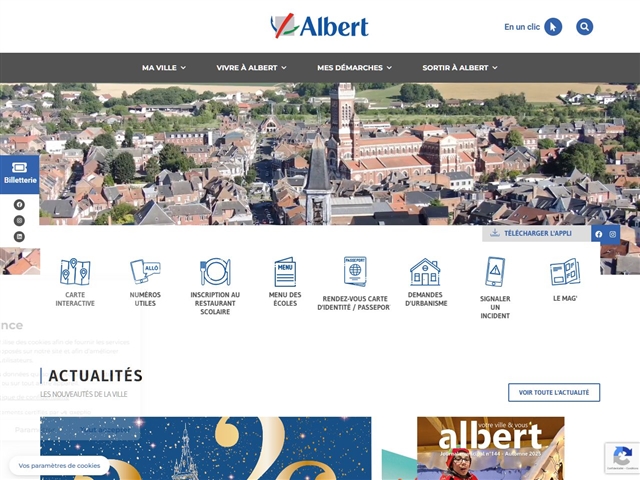640x480 pixels.
Task: Click Instagram icon beside Télécharger l'appli
Action: pos(613,234)
